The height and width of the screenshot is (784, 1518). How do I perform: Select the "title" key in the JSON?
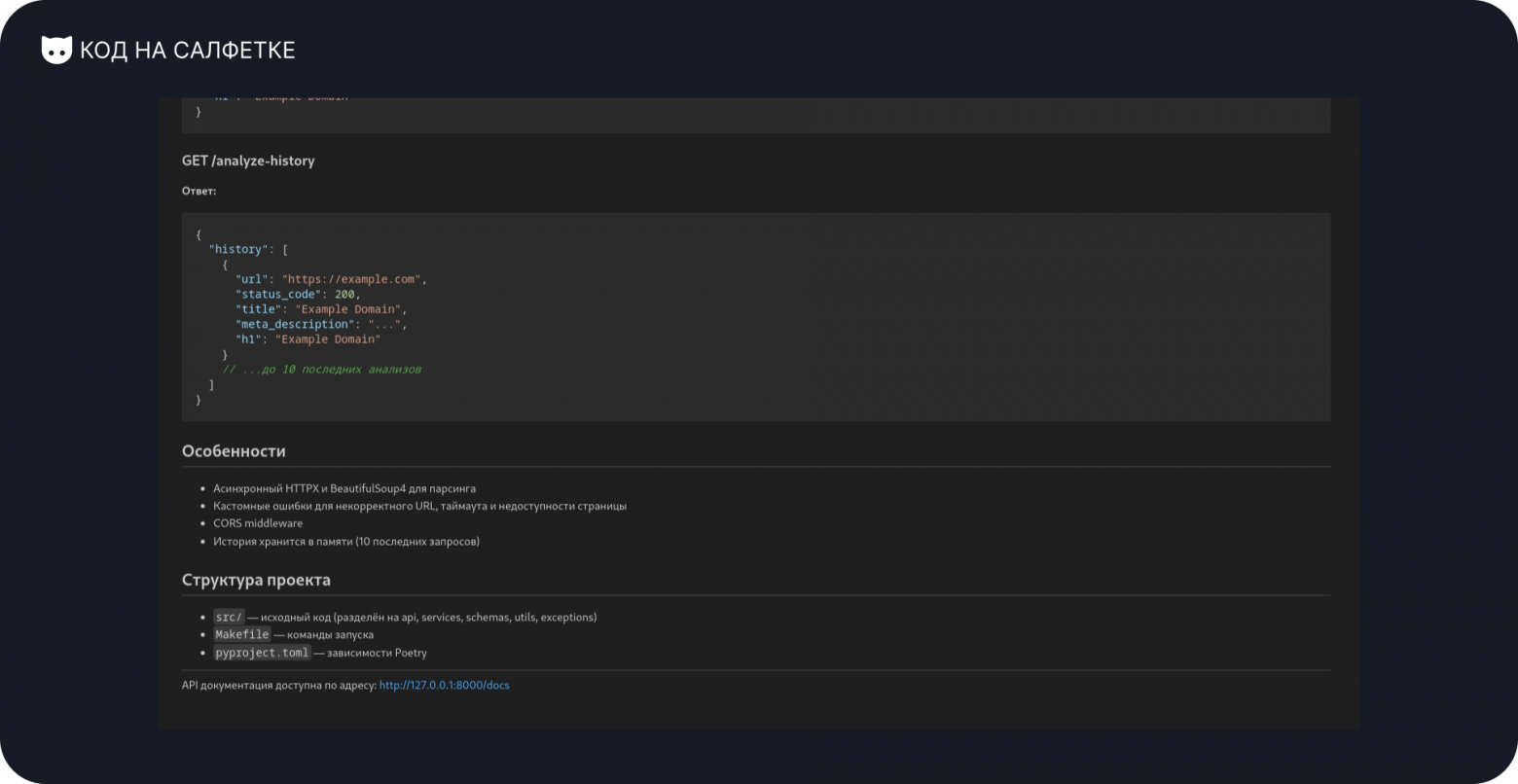pos(259,309)
